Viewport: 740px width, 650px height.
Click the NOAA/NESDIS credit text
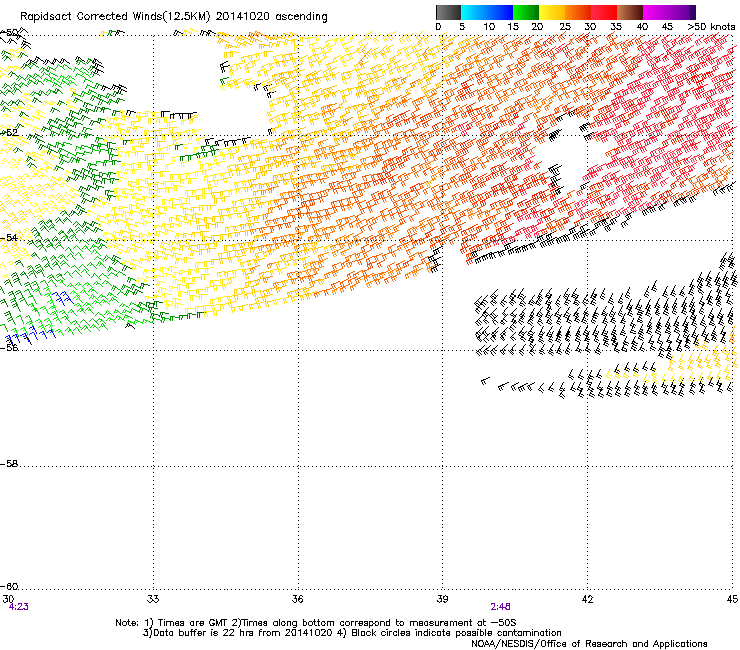click(x=589, y=644)
